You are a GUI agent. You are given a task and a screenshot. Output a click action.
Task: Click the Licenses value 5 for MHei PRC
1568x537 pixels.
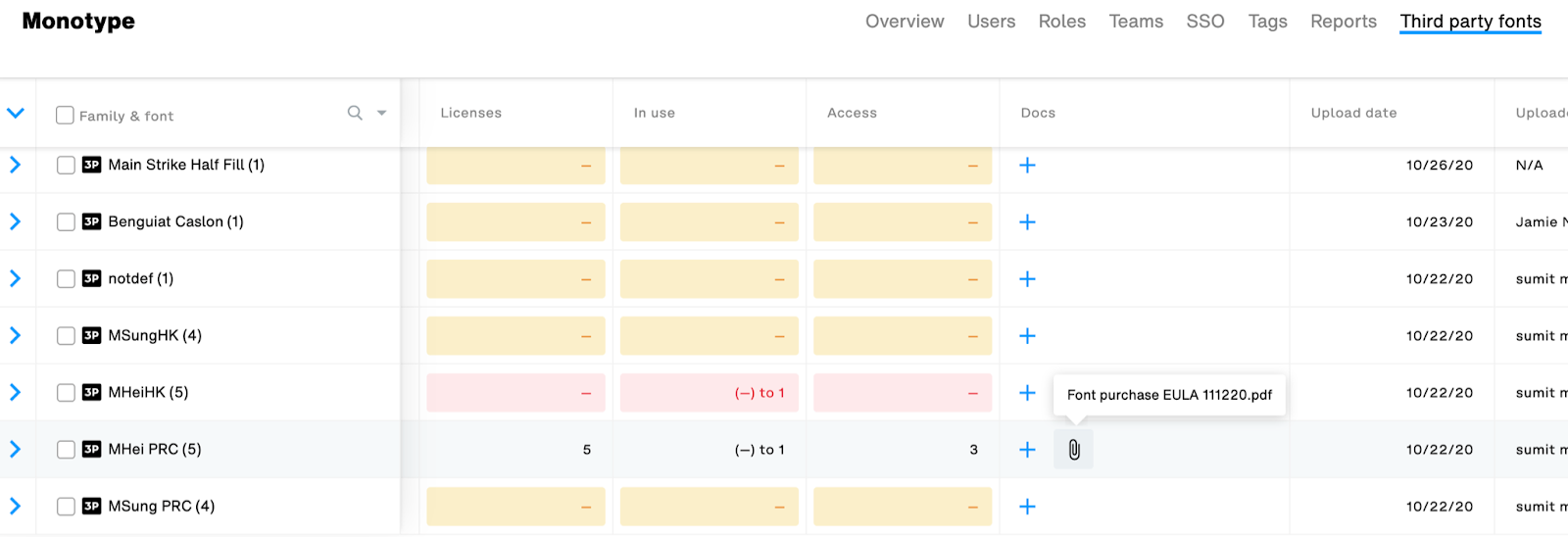[587, 450]
